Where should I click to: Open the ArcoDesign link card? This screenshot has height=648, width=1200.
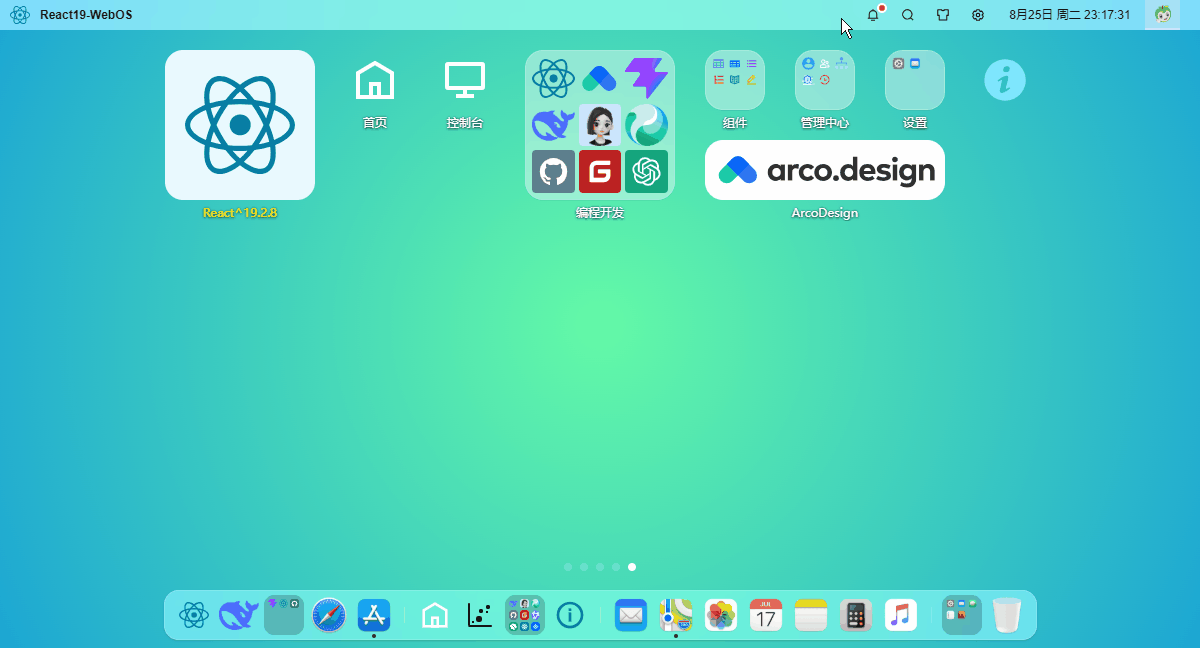click(825, 170)
